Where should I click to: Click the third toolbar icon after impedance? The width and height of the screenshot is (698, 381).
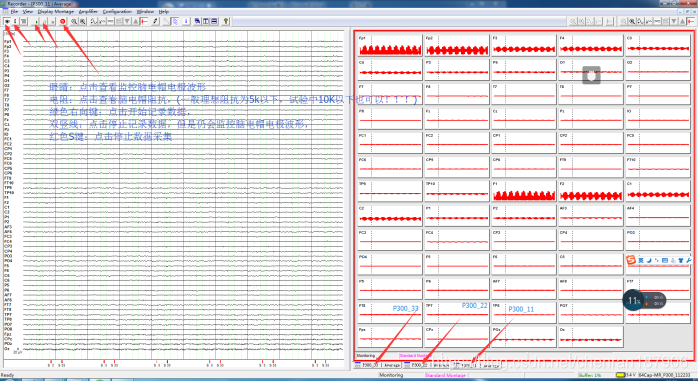tap(23, 21)
